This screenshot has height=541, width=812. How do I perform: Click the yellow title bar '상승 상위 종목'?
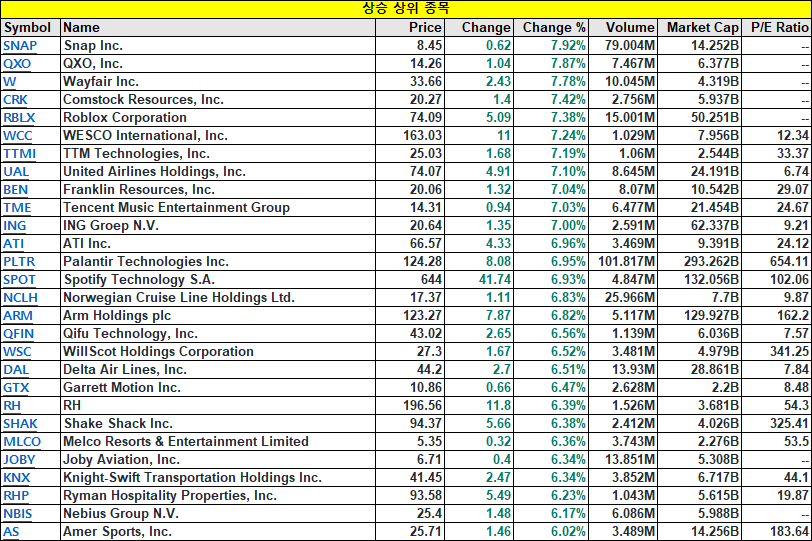406,9
